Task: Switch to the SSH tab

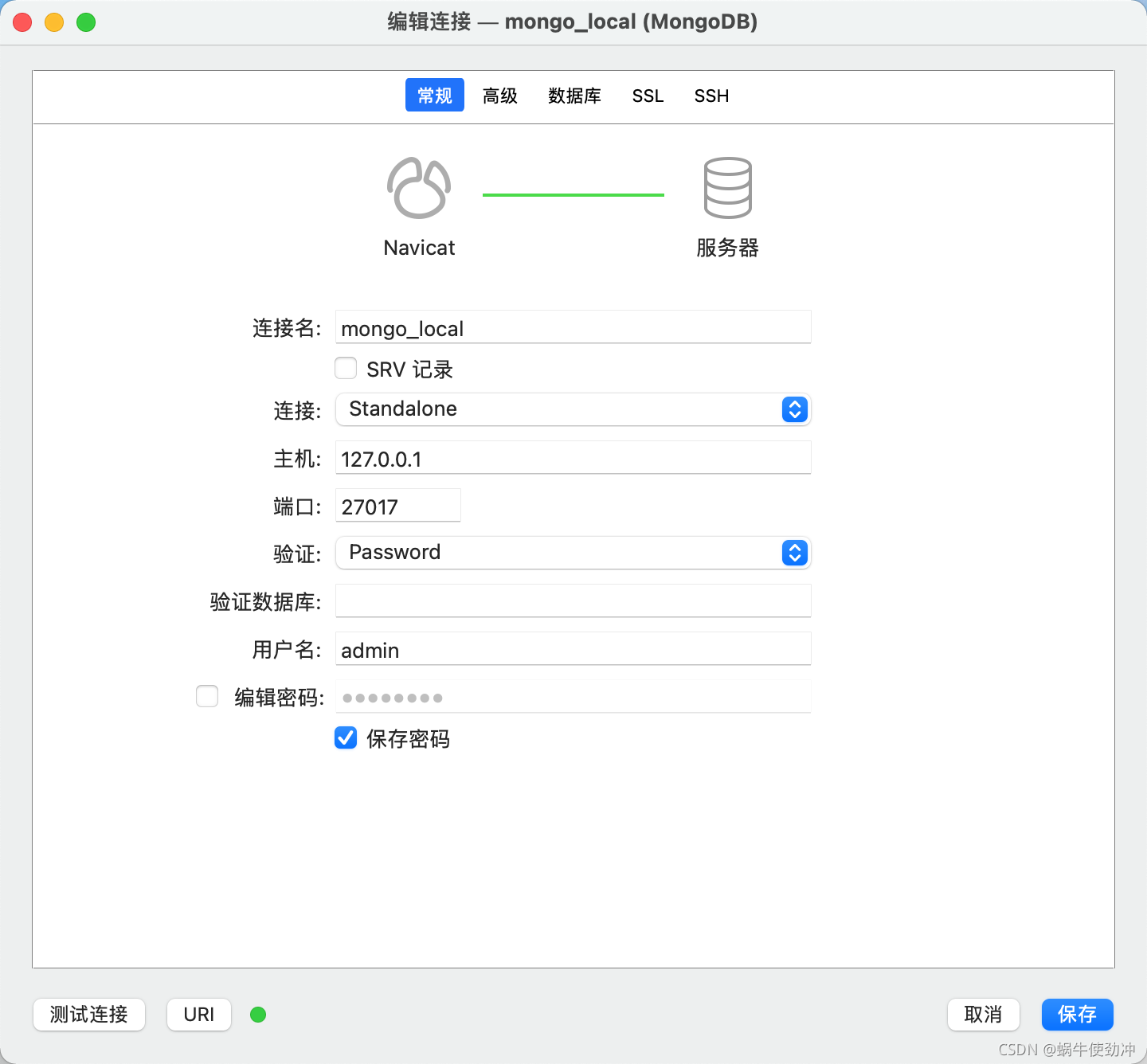Action: [x=711, y=96]
